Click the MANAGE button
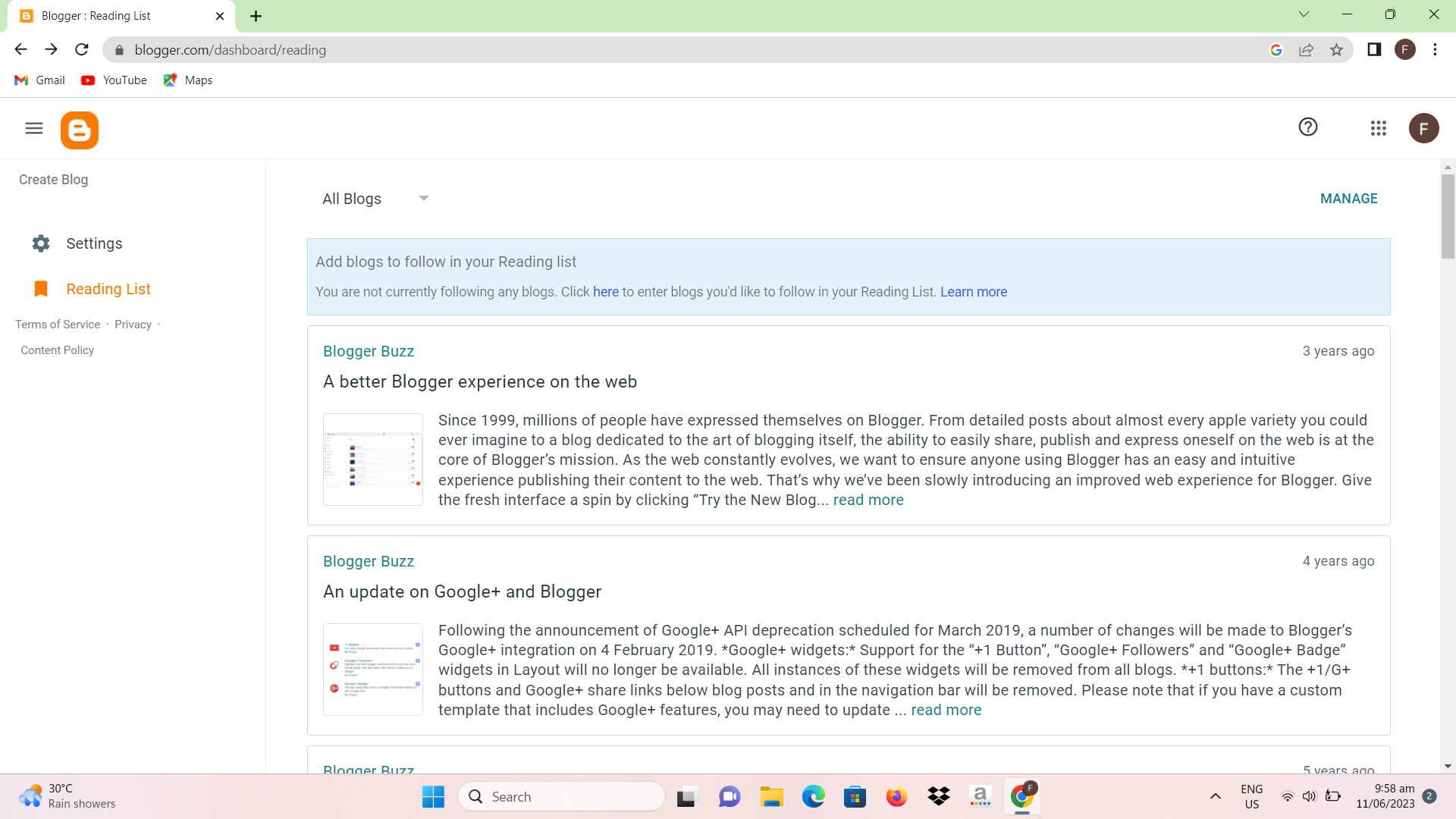1456x819 pixels. (x=1348, y=199)
